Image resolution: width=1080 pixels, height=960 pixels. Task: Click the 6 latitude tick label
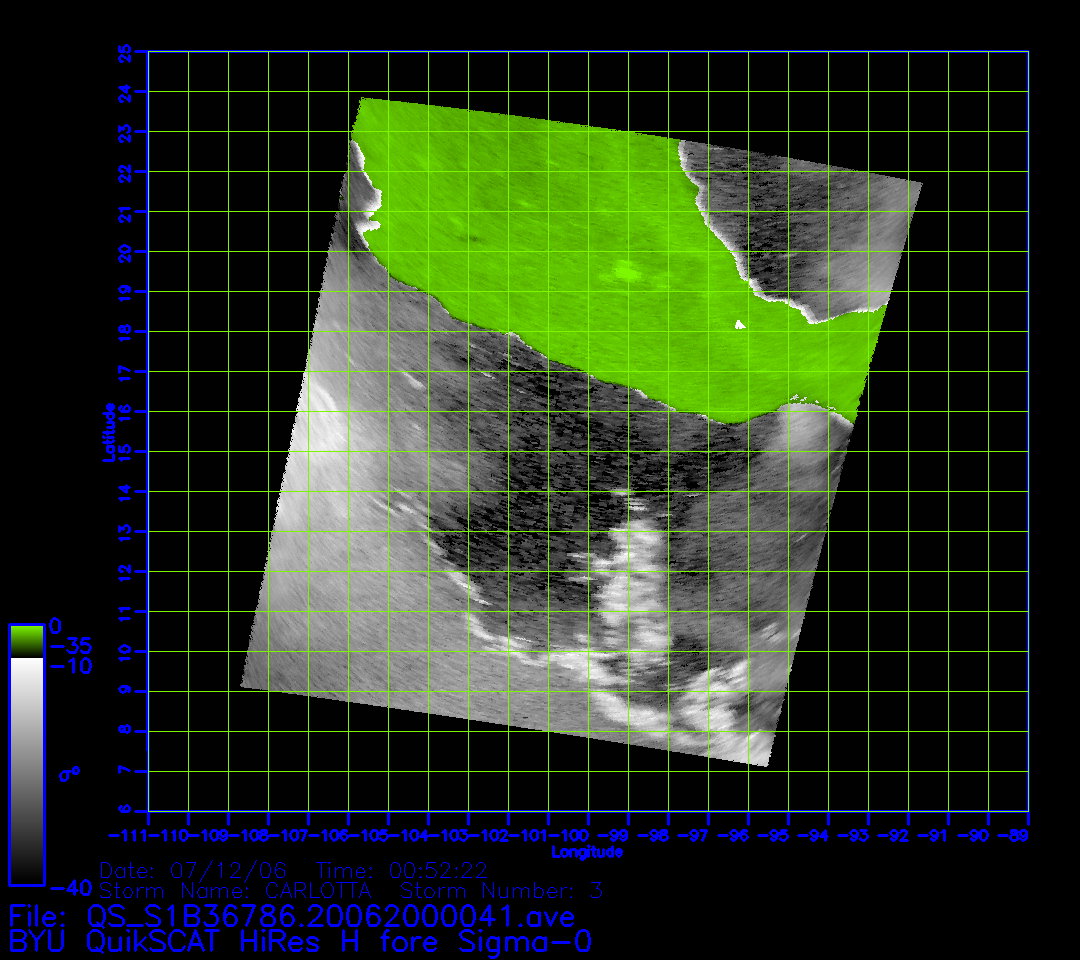pyautogui.click(x=126, y=811)
